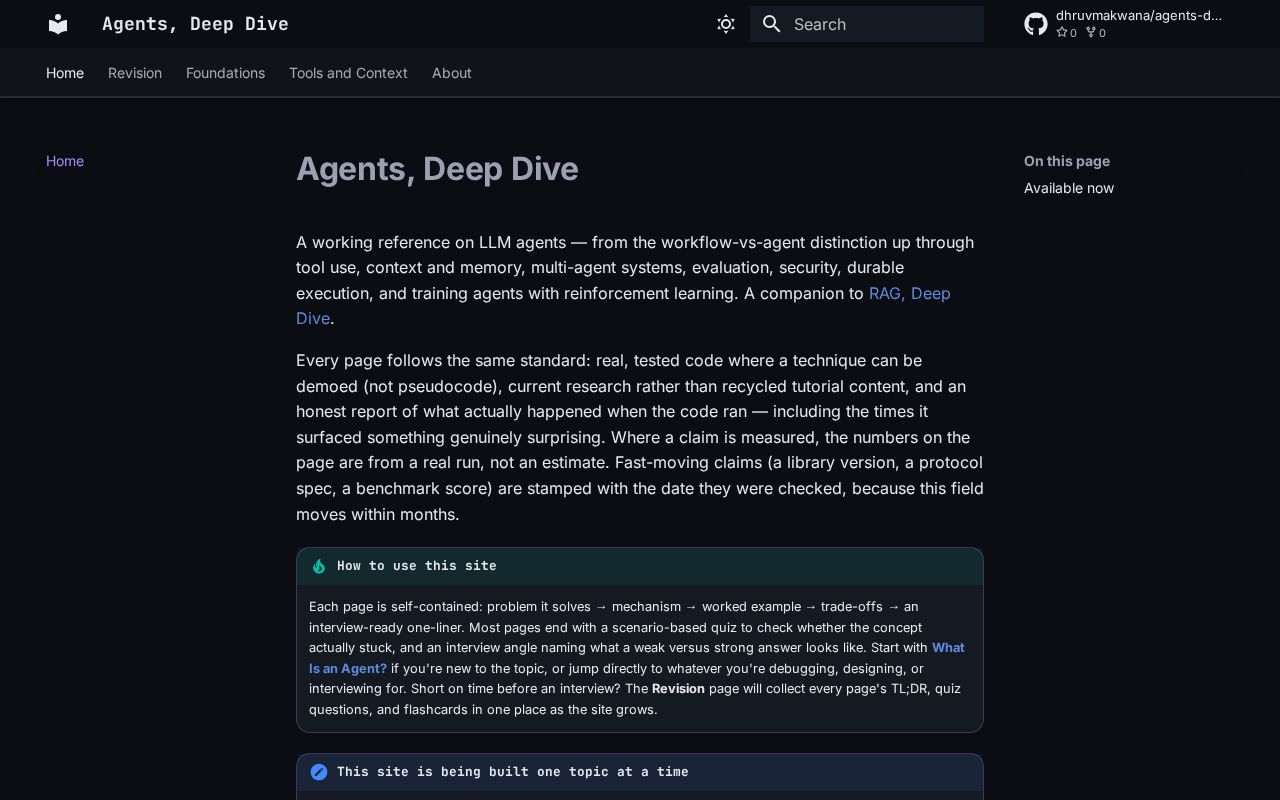
Task: Click the repository stars count
Action: (x=1067, y=33)
